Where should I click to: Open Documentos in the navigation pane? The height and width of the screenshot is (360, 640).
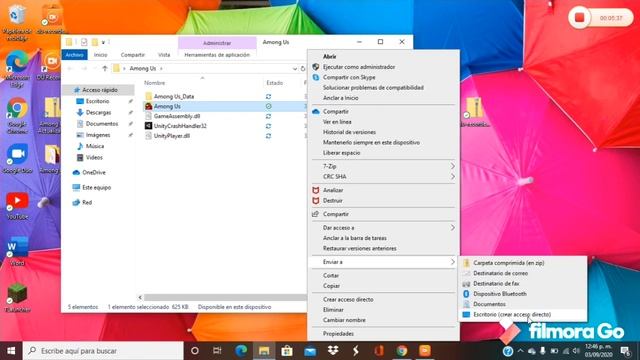(x=101, y=123)
